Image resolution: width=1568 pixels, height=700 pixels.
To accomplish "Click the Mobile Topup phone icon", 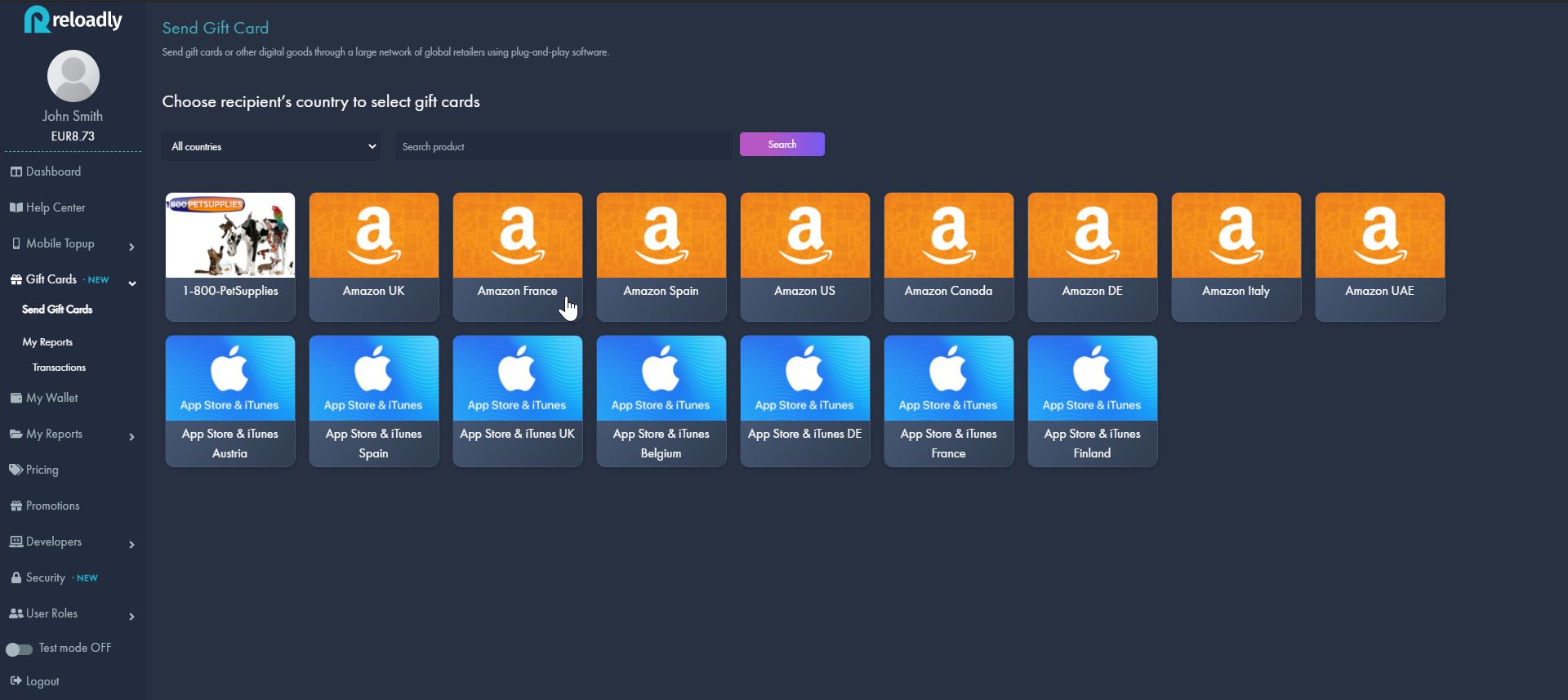I will (16, 243).
